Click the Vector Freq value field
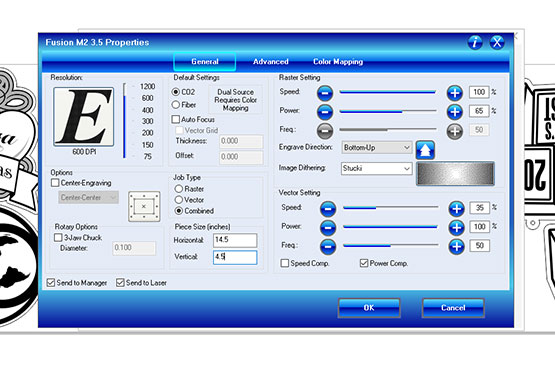The image size is (555, 368). click(480, 246)
